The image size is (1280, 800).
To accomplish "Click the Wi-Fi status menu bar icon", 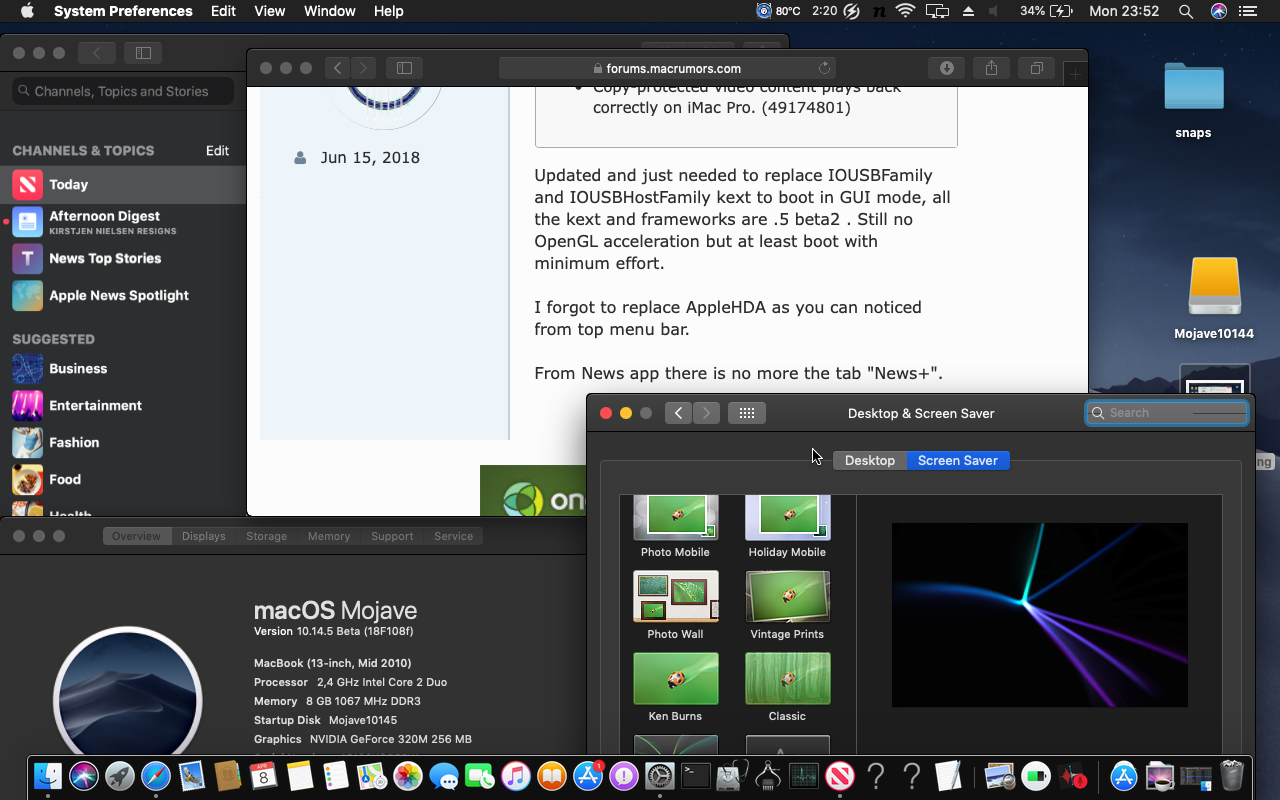I will tap(906, 11).
